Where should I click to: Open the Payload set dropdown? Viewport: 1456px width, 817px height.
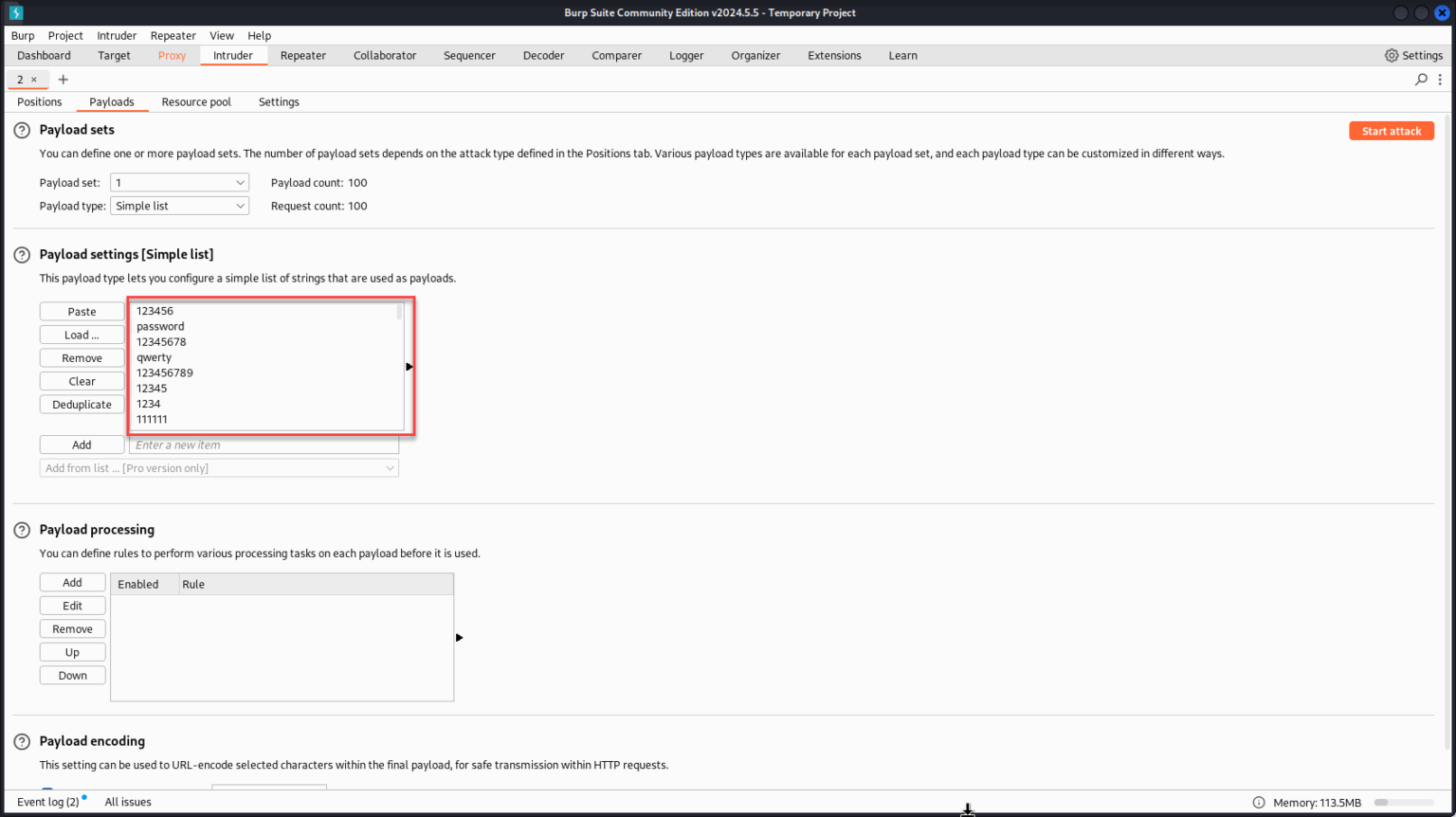(x=179, y=182)
